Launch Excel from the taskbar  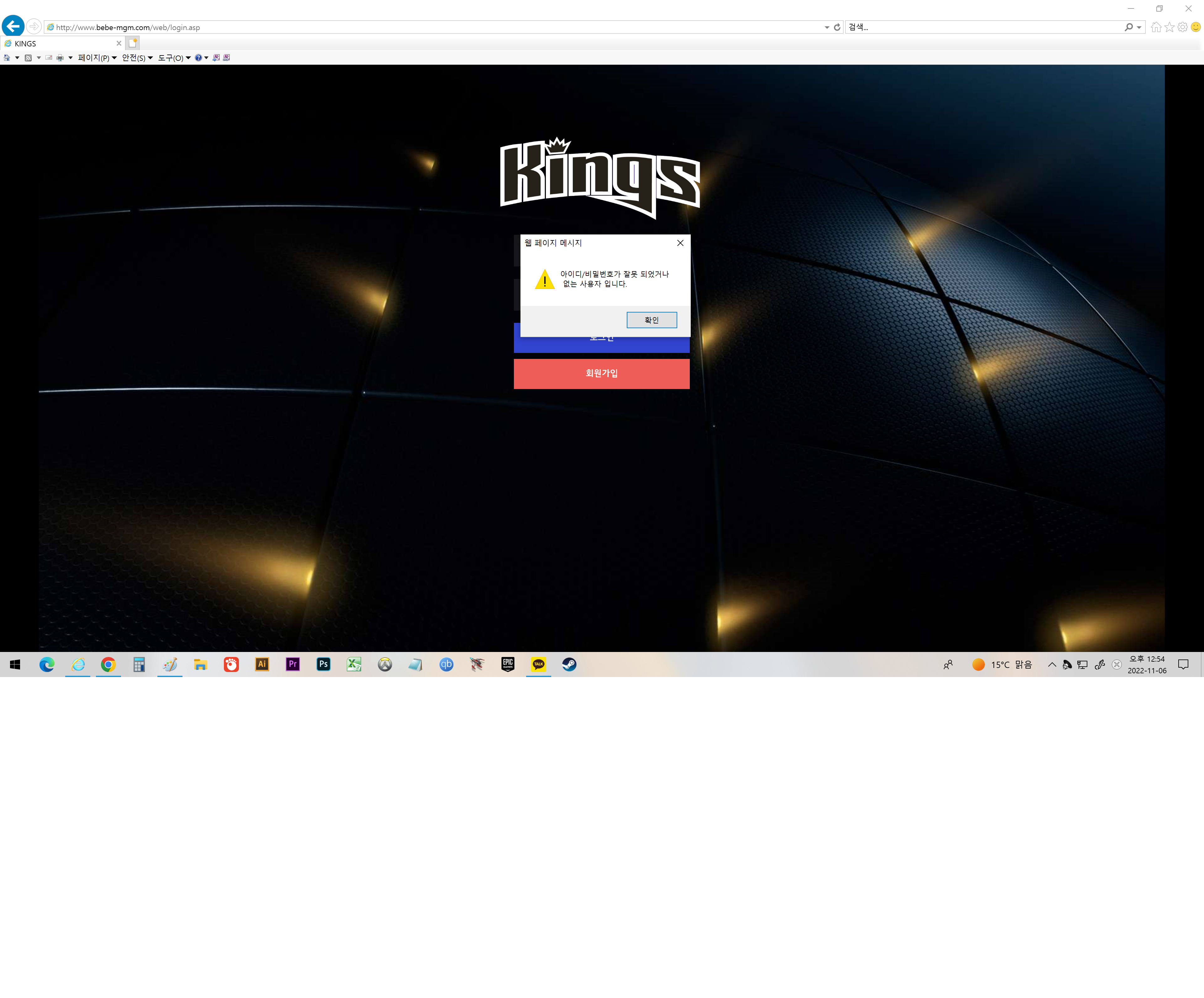point(354,664)
